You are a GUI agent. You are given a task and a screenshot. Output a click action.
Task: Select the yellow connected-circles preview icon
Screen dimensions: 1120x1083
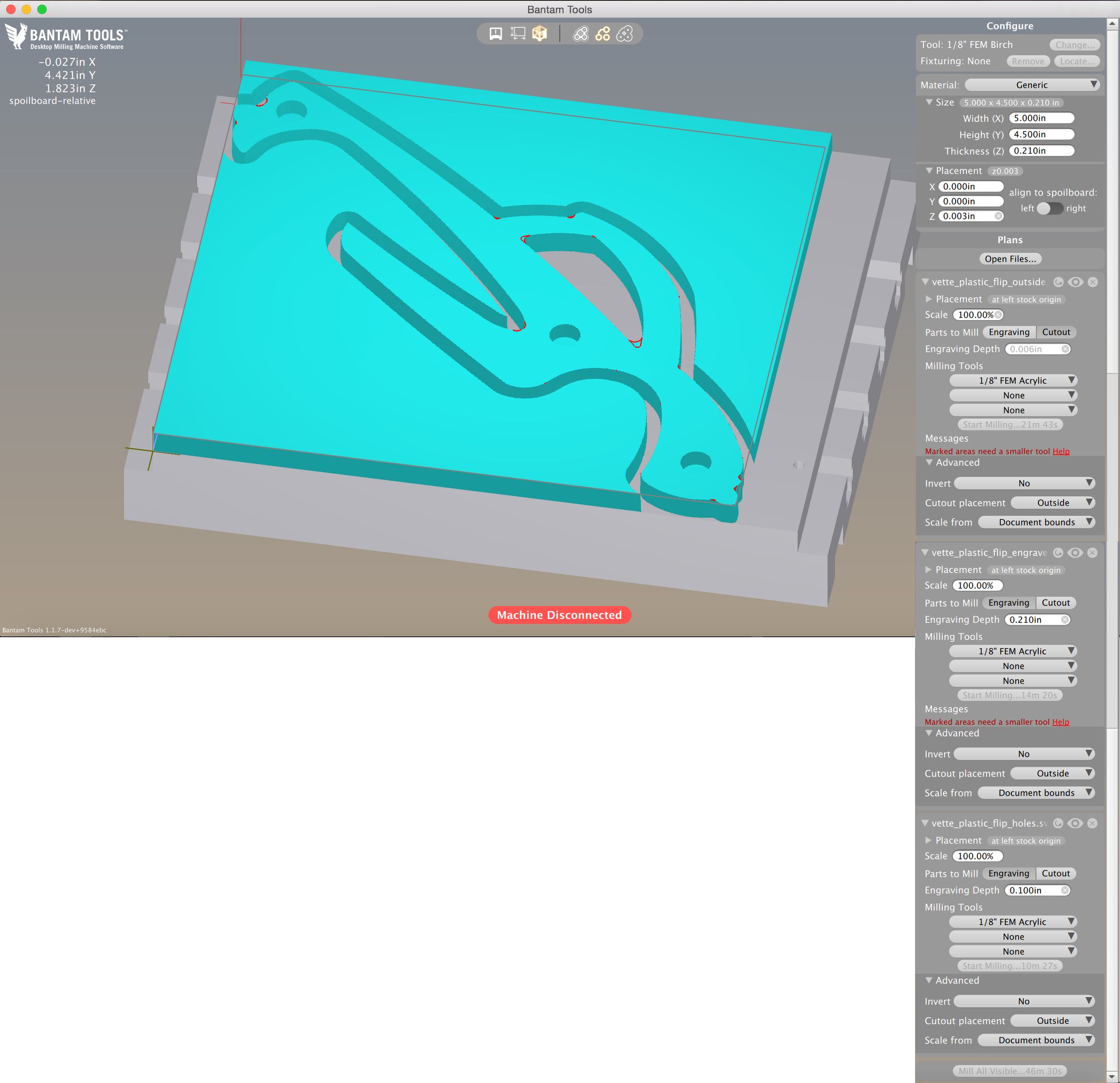[x=602, y=34]
